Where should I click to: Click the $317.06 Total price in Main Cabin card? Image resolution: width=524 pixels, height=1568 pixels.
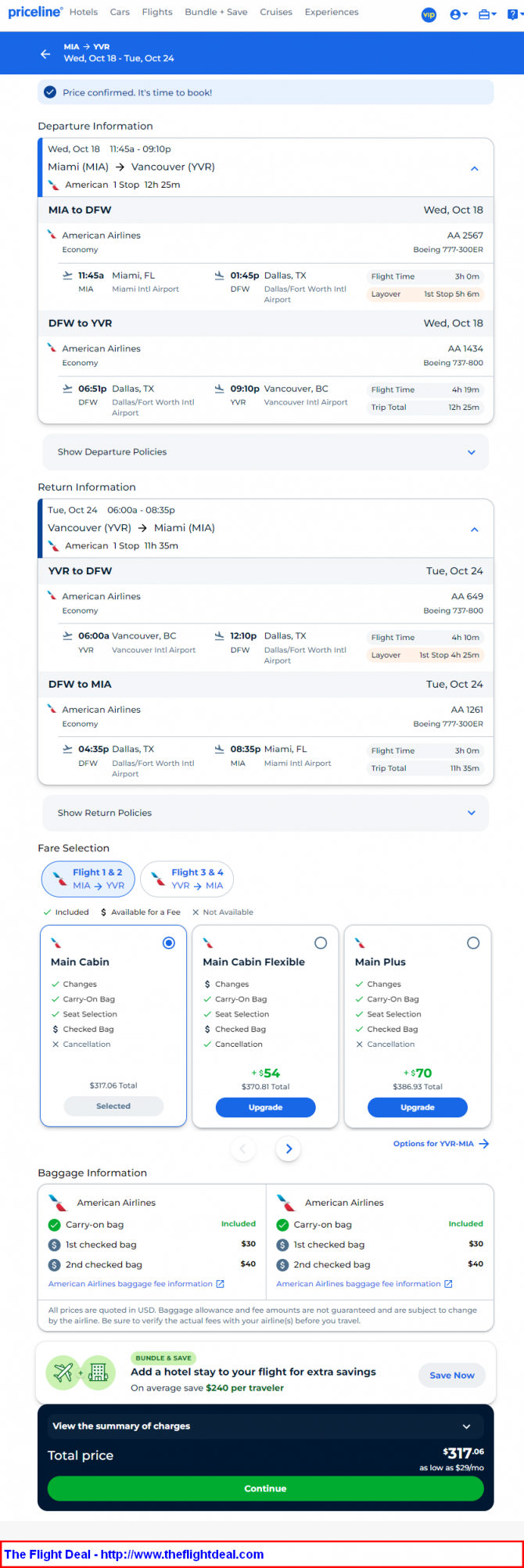pyautogui.click(x=113, y=1085)
